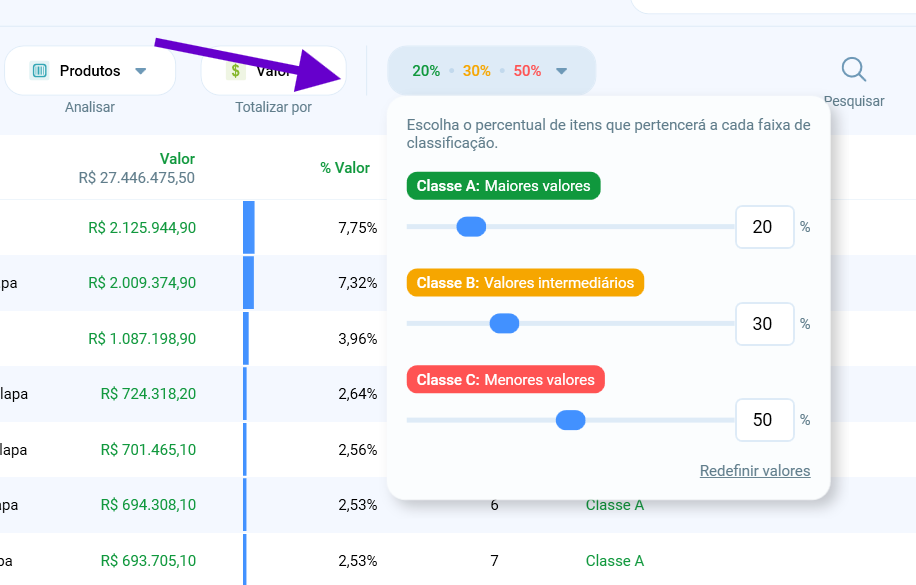
Task: Open the Produtos dropdown arrow
Action: click(x=140, y=71)
